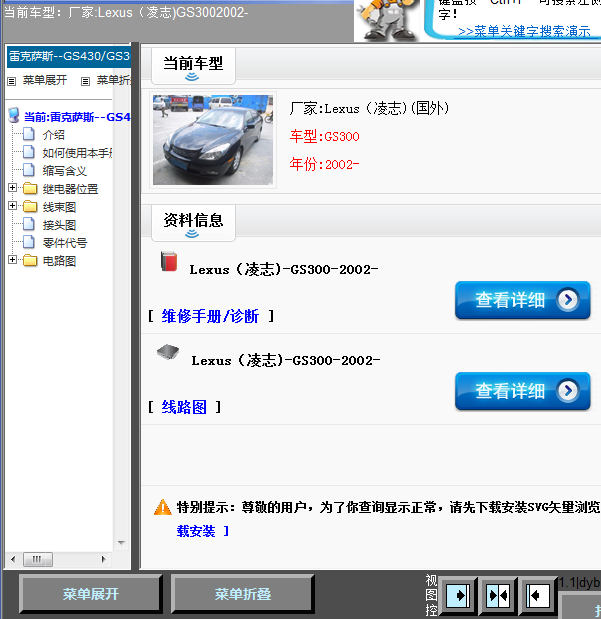Expand the 继电器位置 folder node
The width and height of the screenshot is (601, 619).
(x=12, y=188)
